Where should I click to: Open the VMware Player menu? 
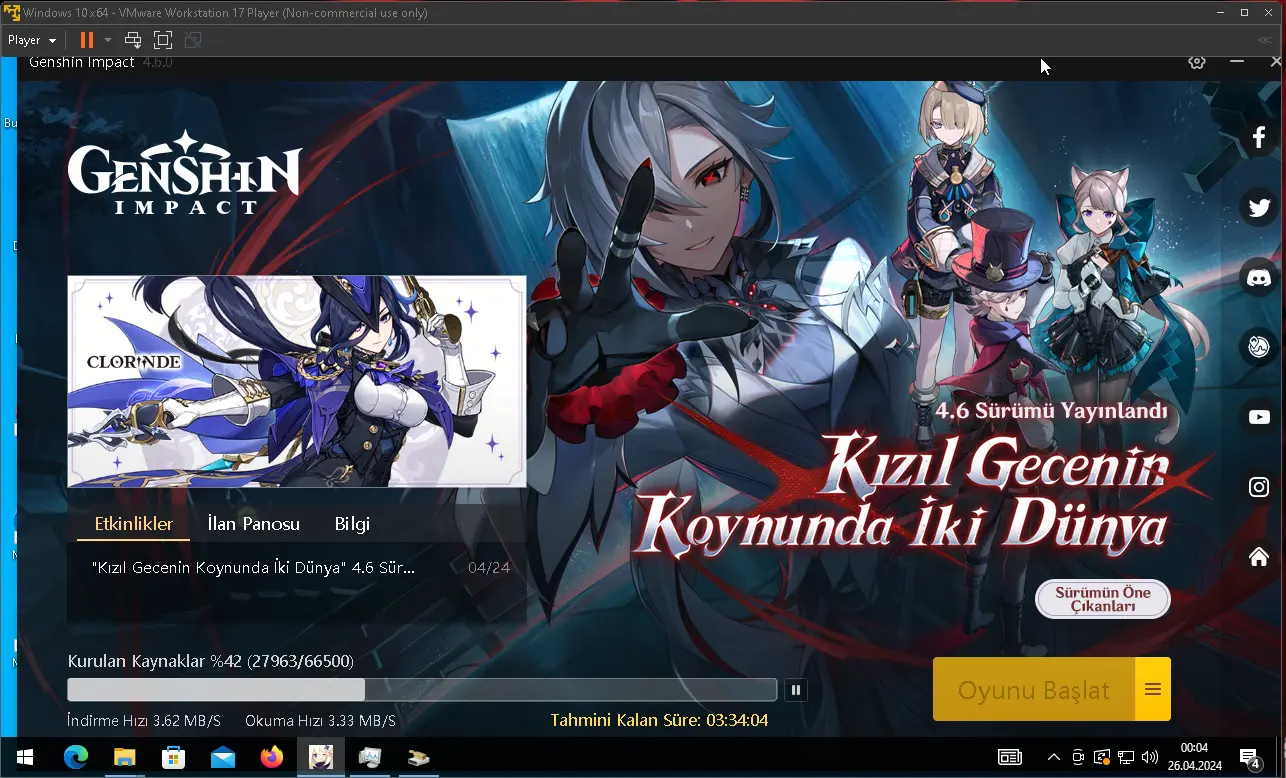(x=32, y=40)
